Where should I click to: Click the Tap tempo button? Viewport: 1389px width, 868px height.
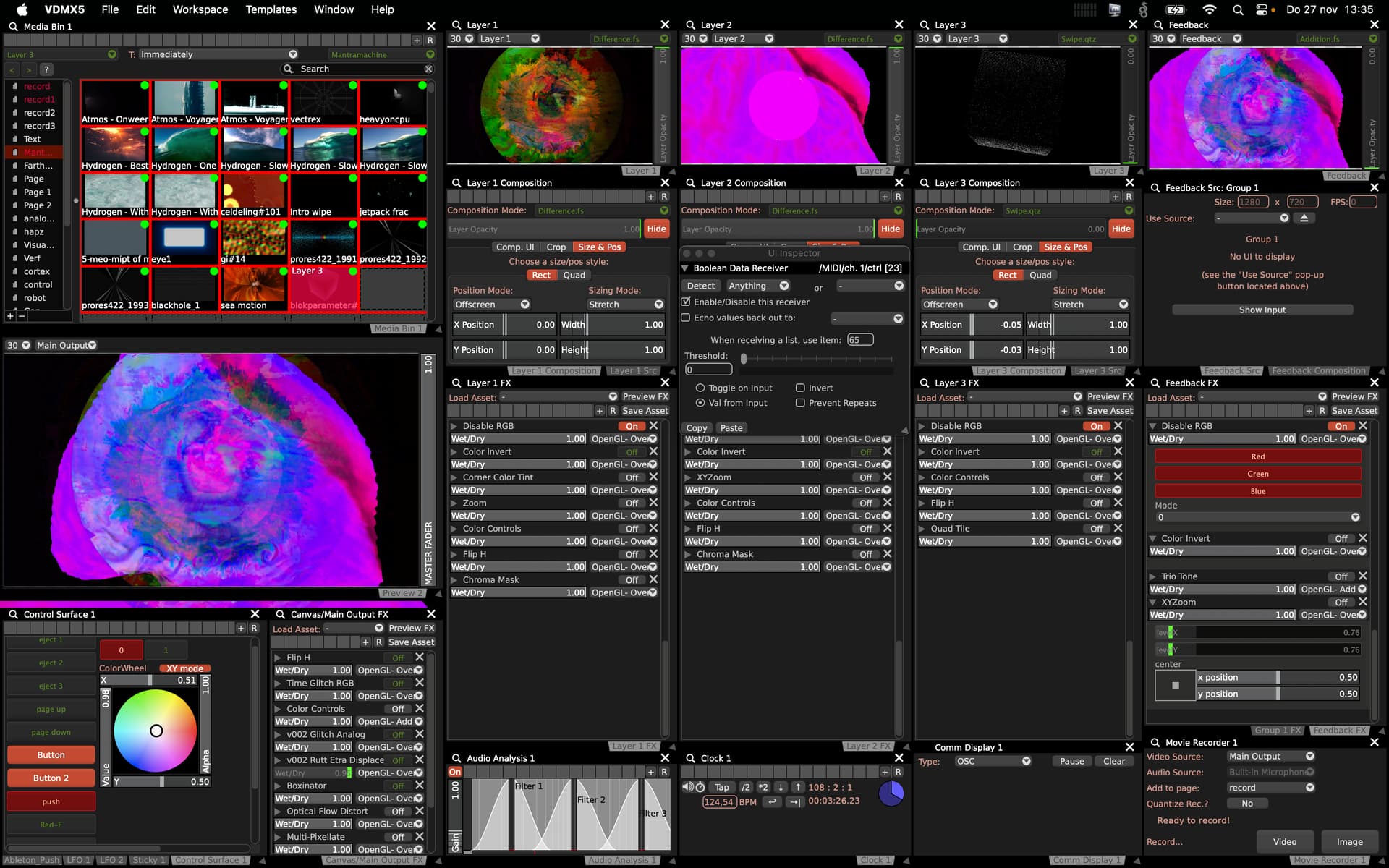(x=721, y=787)
